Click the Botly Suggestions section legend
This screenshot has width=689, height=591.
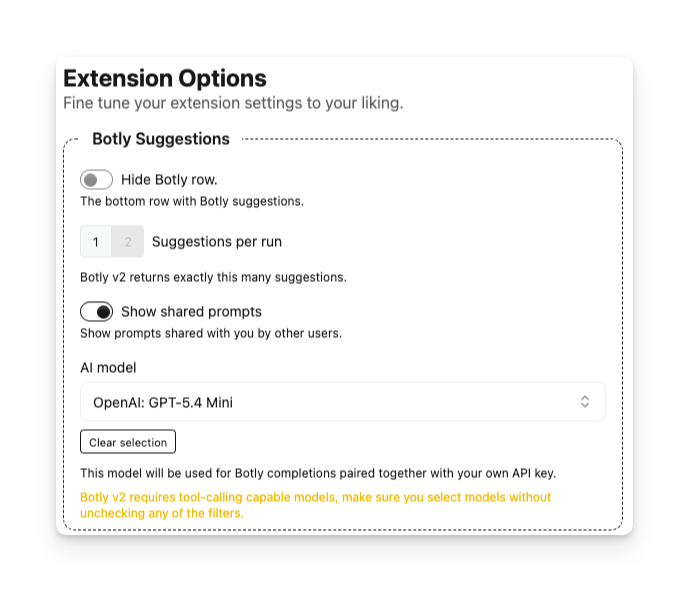pos(161,139)
